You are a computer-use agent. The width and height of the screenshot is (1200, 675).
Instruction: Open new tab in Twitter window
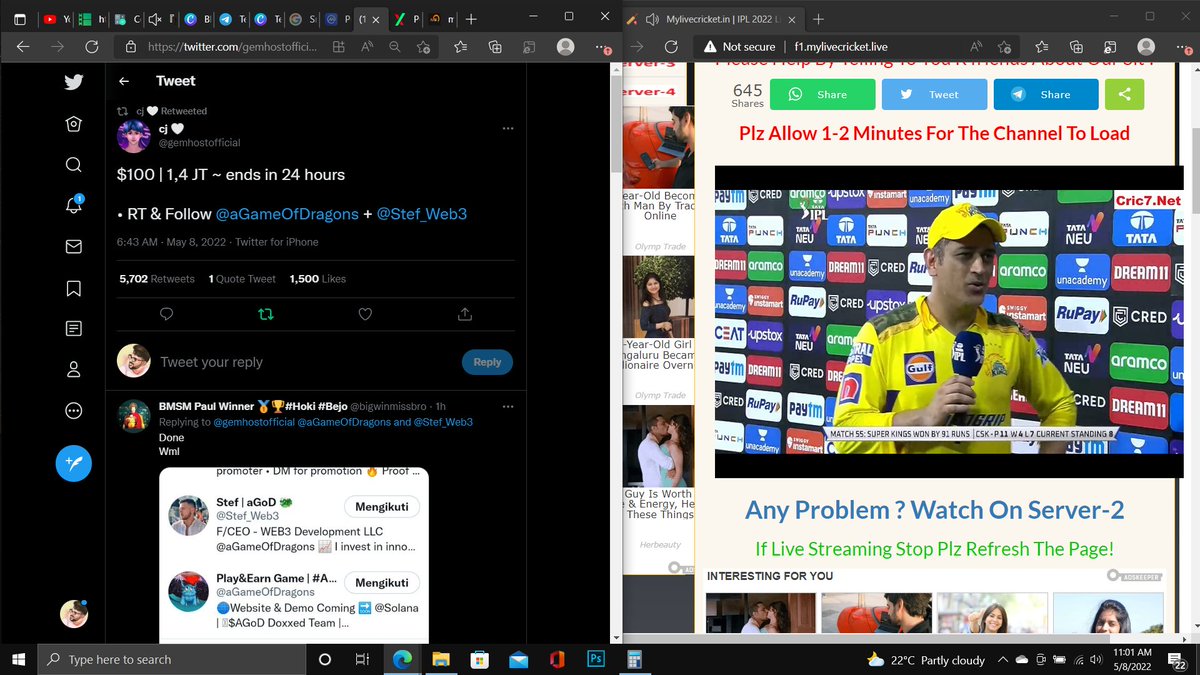(471, 19)
